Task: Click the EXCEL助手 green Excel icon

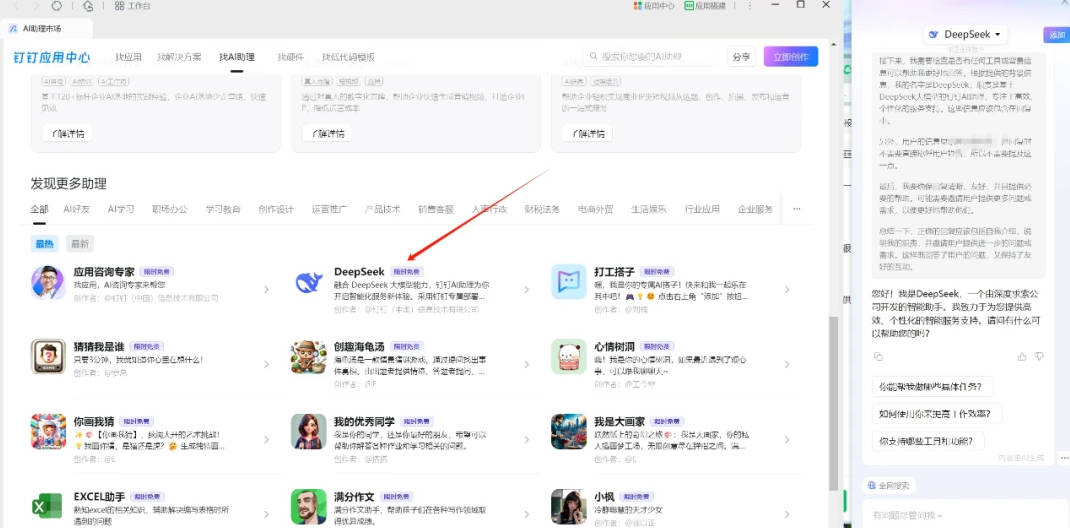Action: coord(48,506)
